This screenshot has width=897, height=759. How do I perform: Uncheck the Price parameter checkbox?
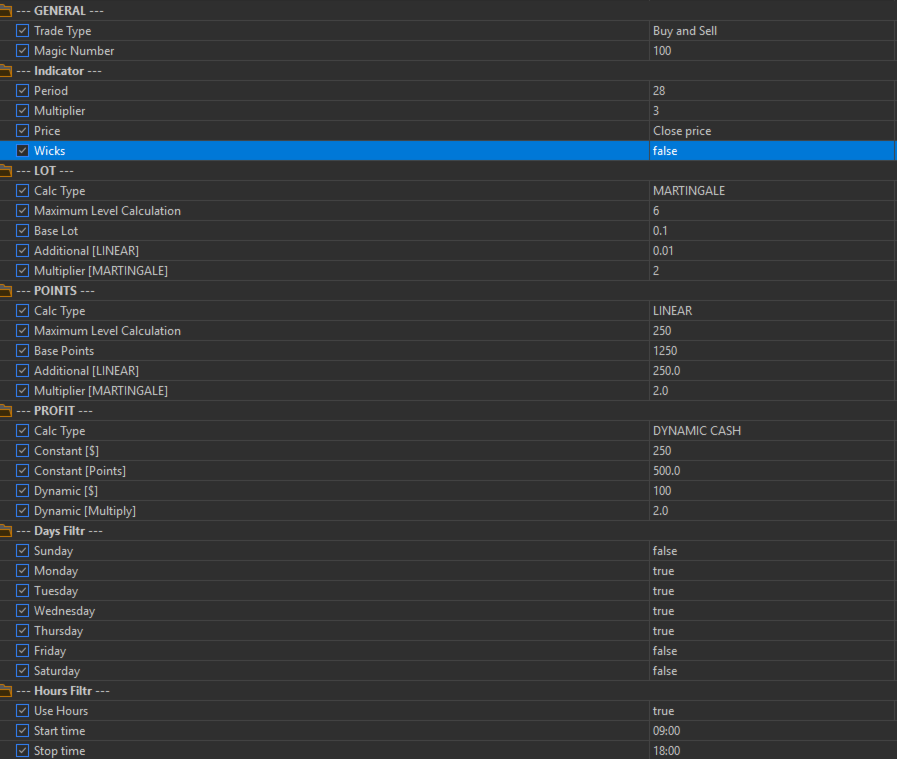[x=22, y=130]
